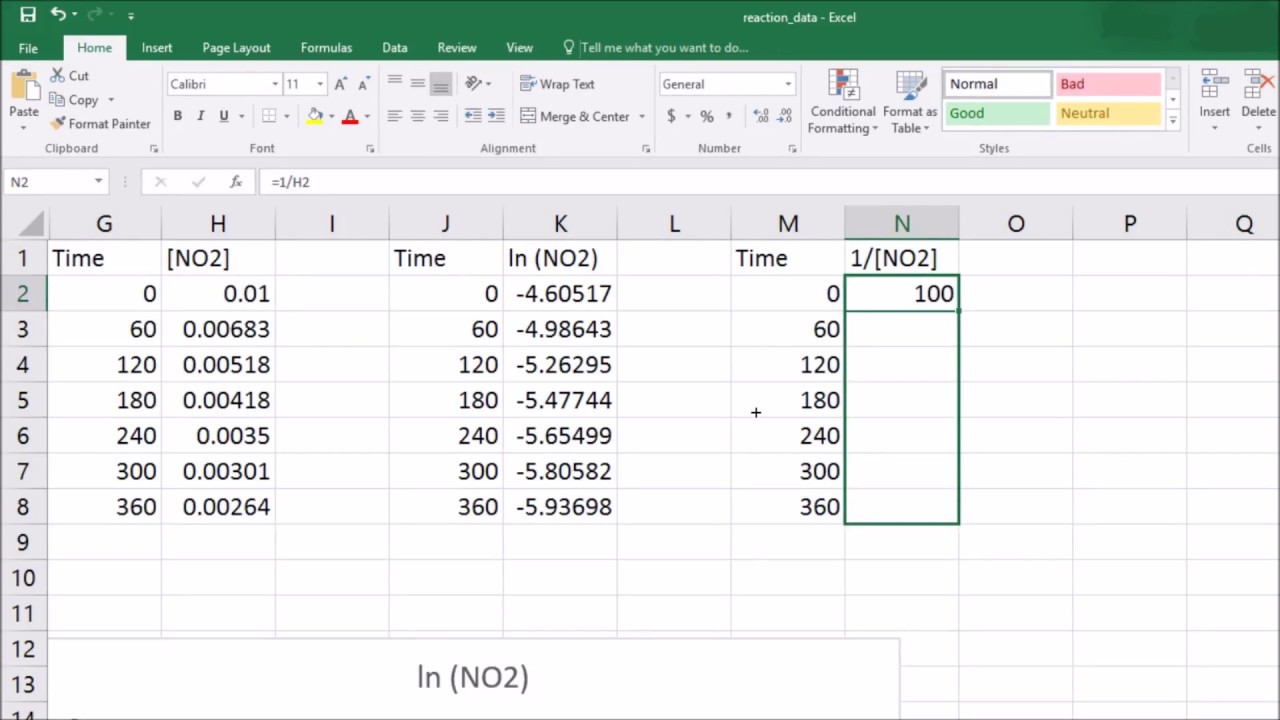The image size is (1280, 720).
Task: Click the Cut scissors icon
Action: pyautogui.click(x=57, y=75)
